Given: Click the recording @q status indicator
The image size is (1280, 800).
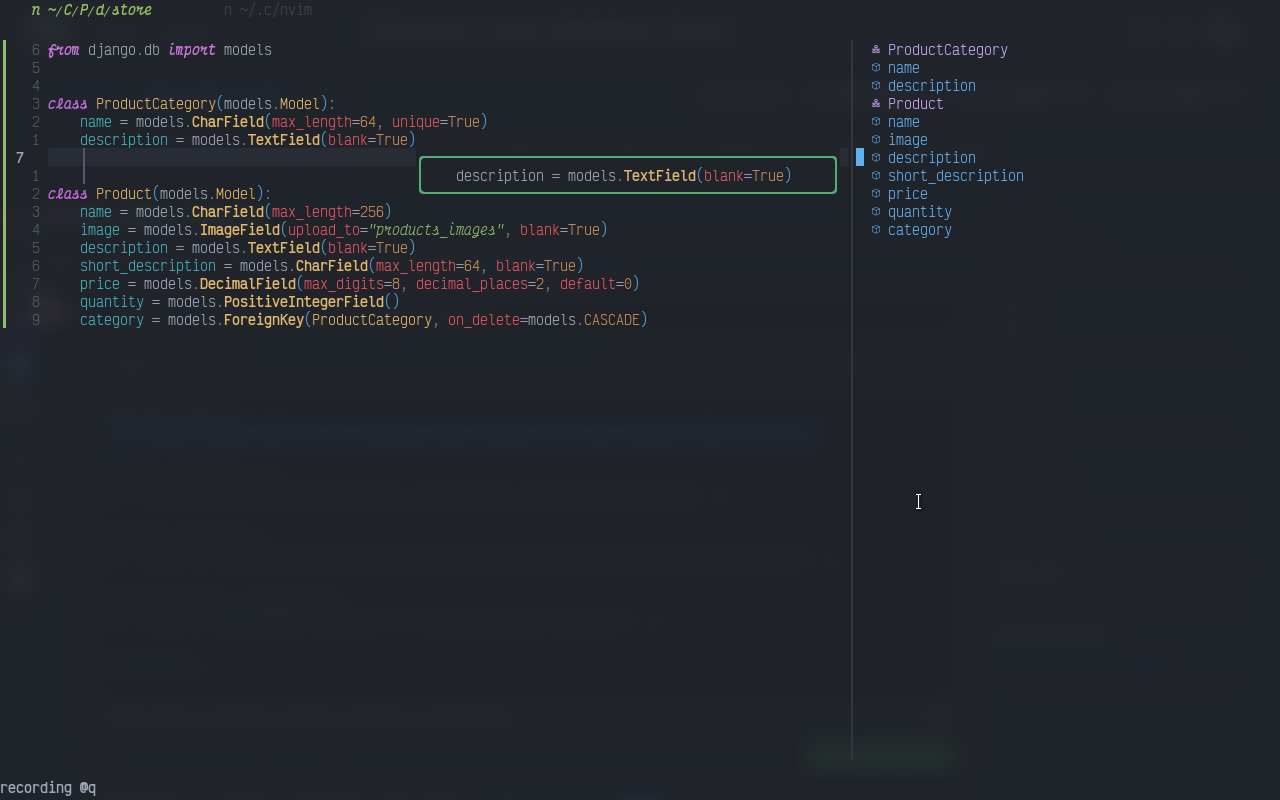Looking at the screenshot, I should pyautogui.click(x=48, y=787).
